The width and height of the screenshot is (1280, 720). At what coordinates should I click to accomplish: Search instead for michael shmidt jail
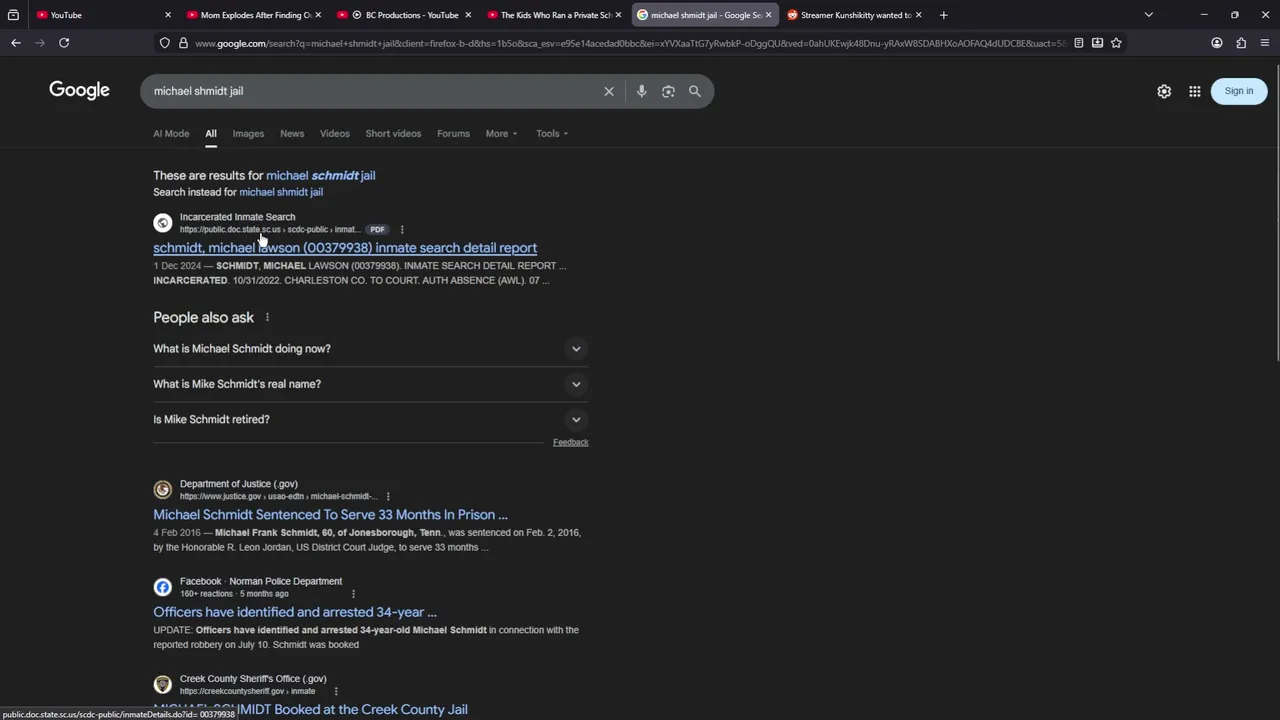pos(281,192)
